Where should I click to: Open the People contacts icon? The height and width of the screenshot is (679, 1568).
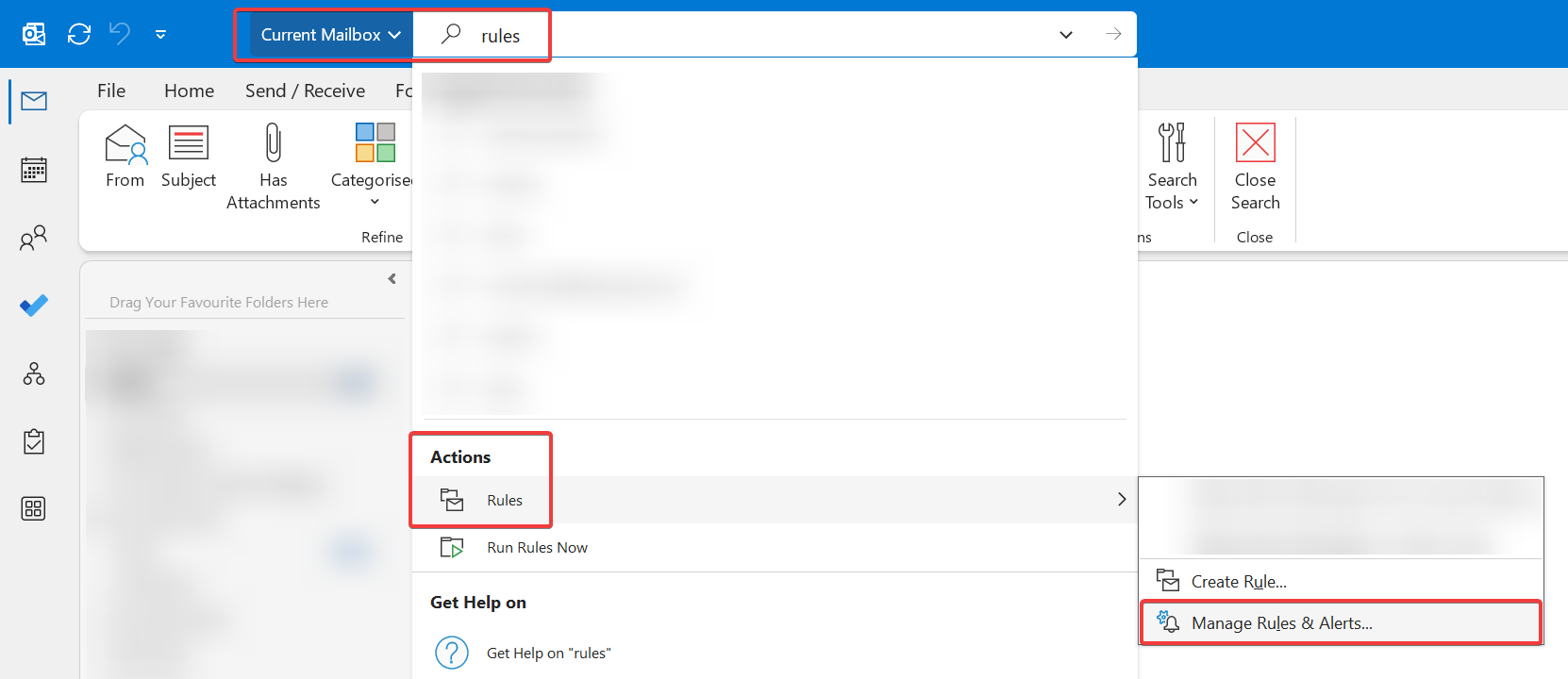(x=34, y=238)
